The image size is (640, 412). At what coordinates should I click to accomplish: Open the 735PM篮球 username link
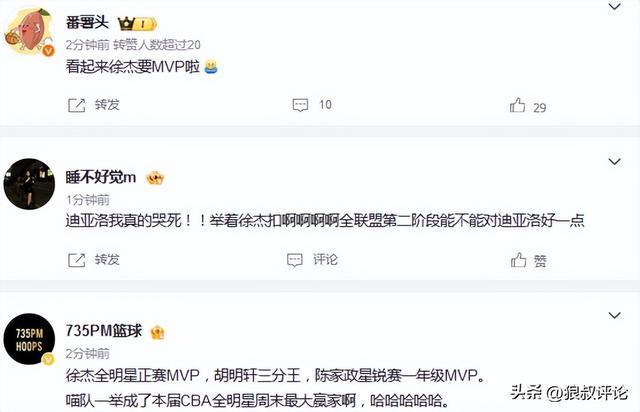click(104, 331)
